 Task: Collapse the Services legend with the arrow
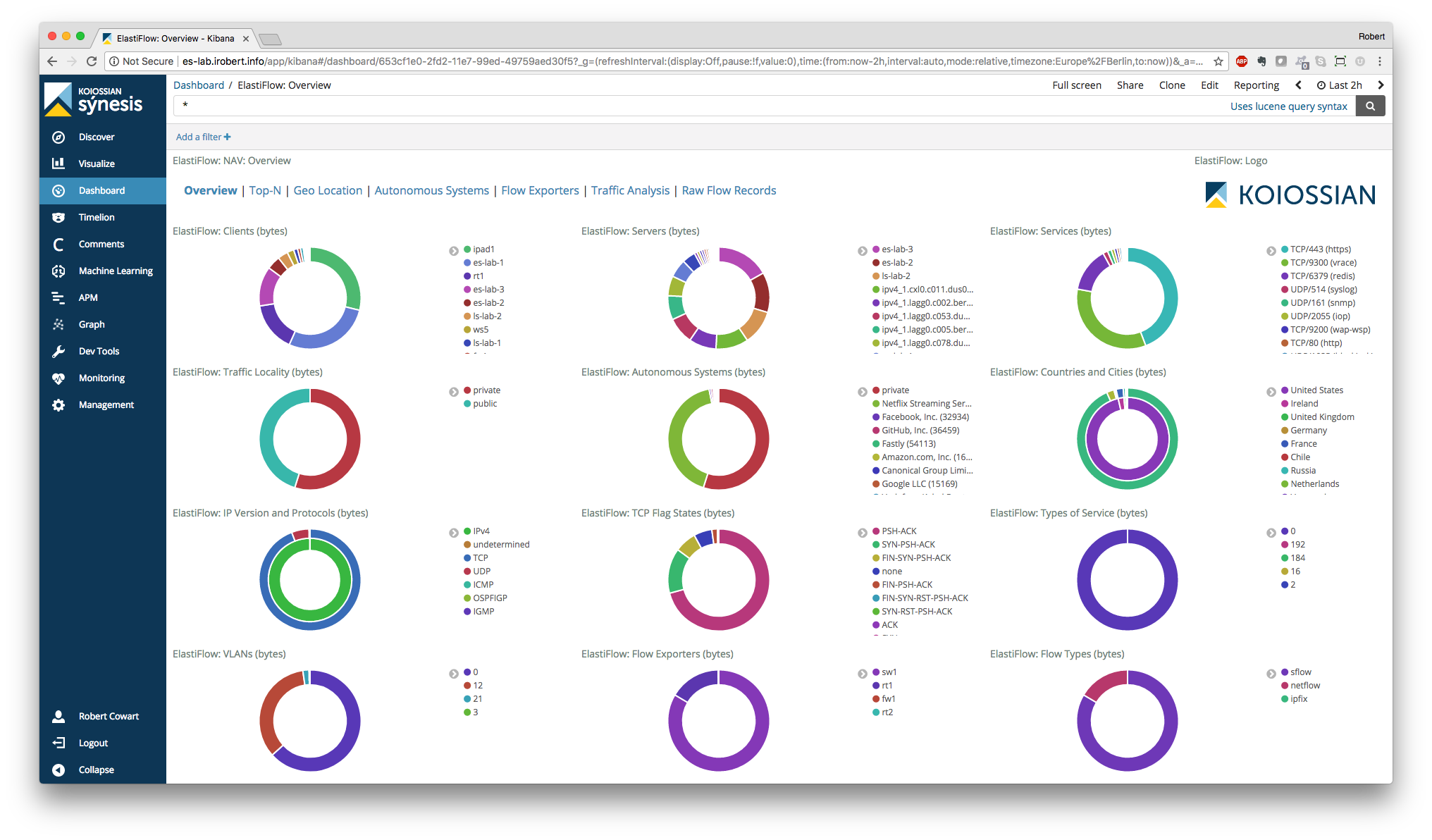pyautogui.click(x=1271, y=251)
